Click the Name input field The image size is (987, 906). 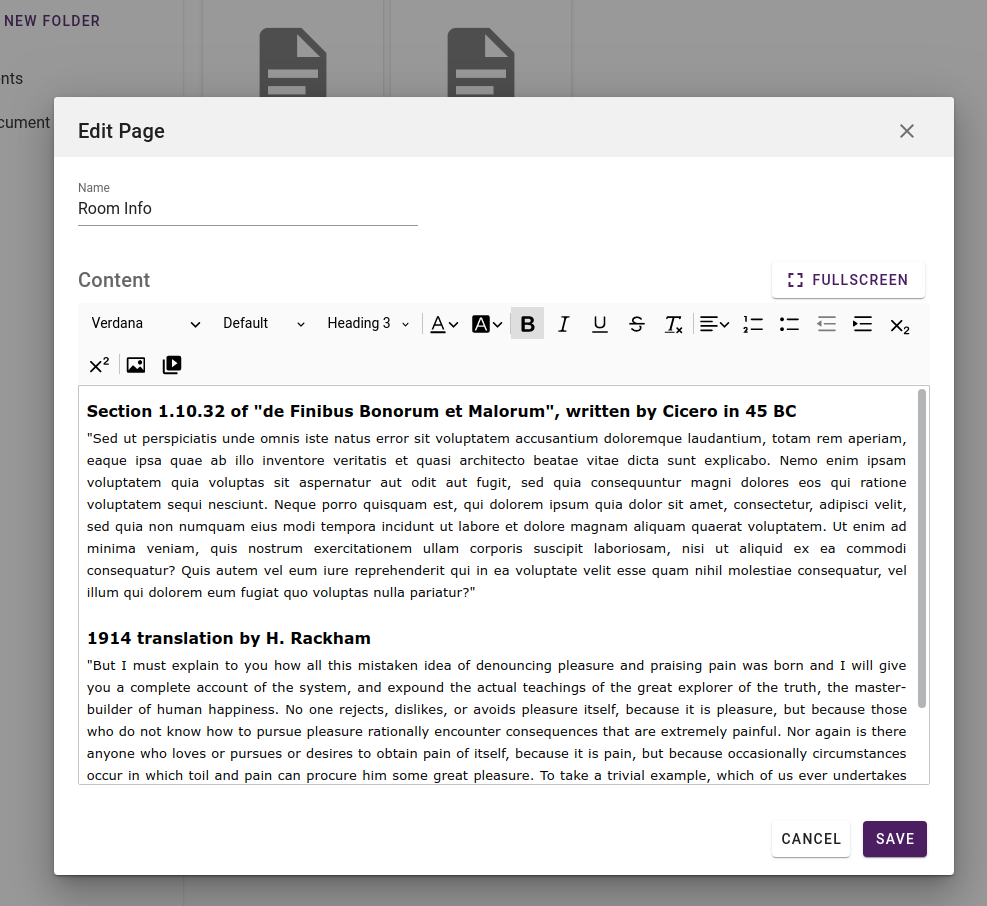[x=247, y=208]
